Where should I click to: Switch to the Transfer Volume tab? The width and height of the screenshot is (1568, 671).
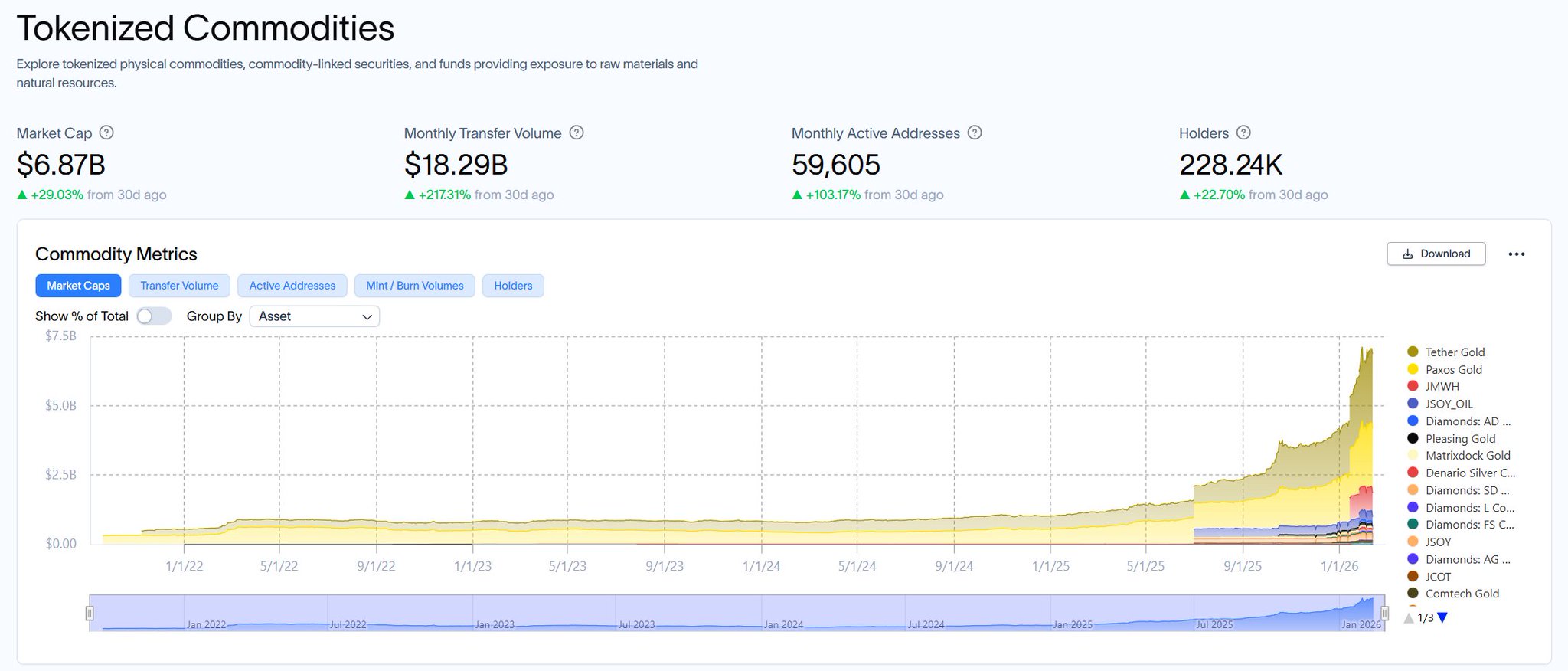tap(179, 286)
